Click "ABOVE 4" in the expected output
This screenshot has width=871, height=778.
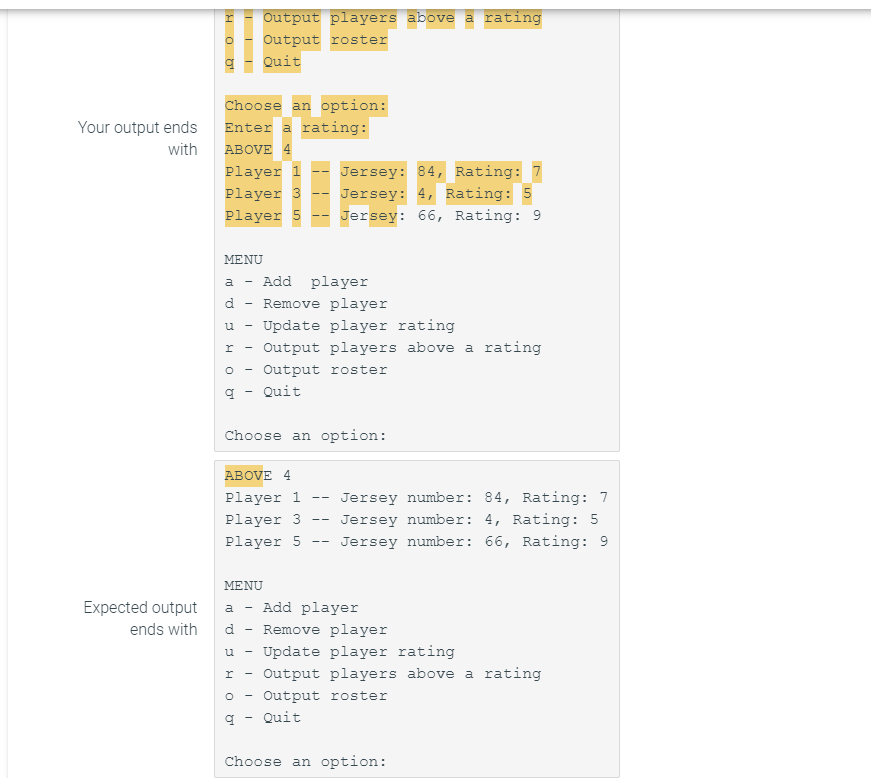258,476
